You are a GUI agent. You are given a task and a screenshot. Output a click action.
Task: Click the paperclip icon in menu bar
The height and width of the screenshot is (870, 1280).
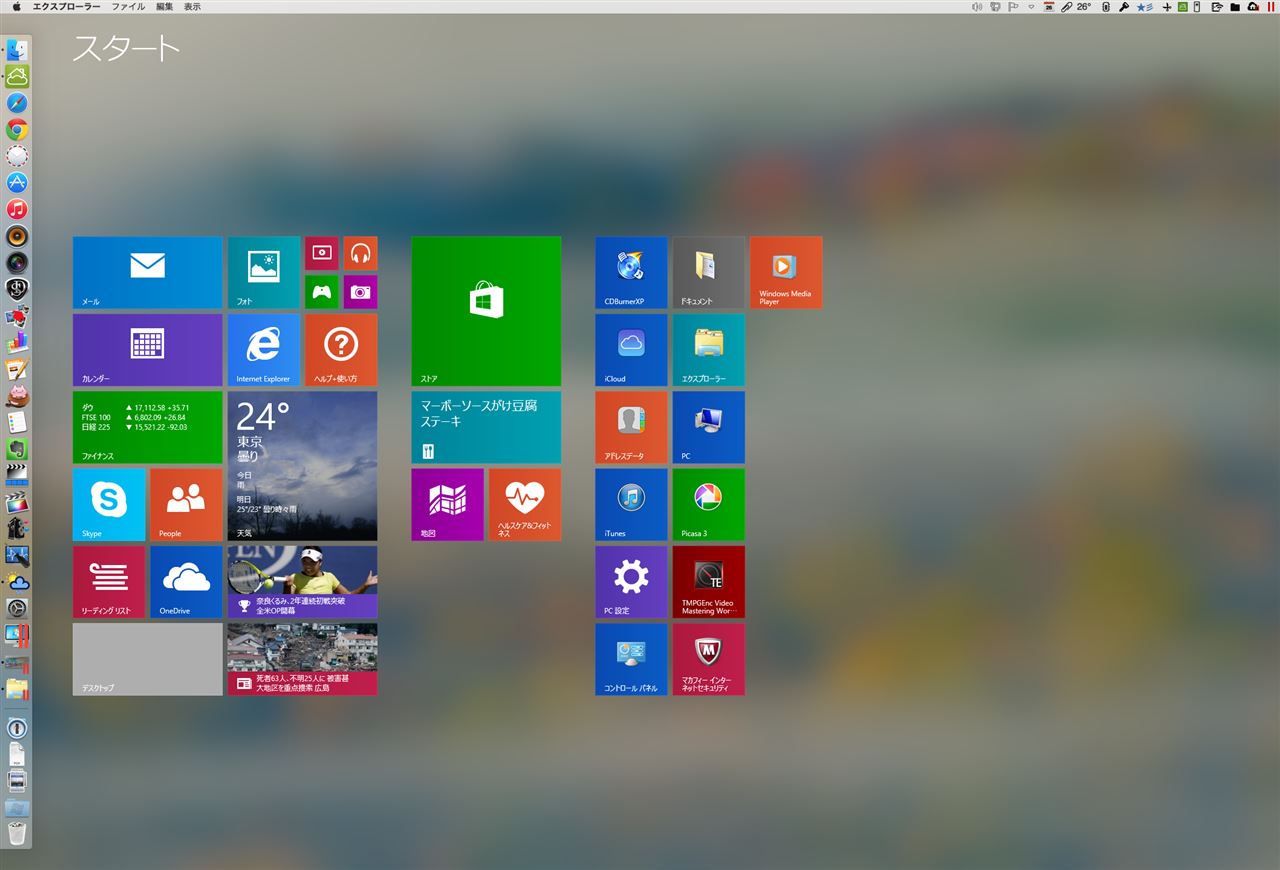tap(1066, 7)
